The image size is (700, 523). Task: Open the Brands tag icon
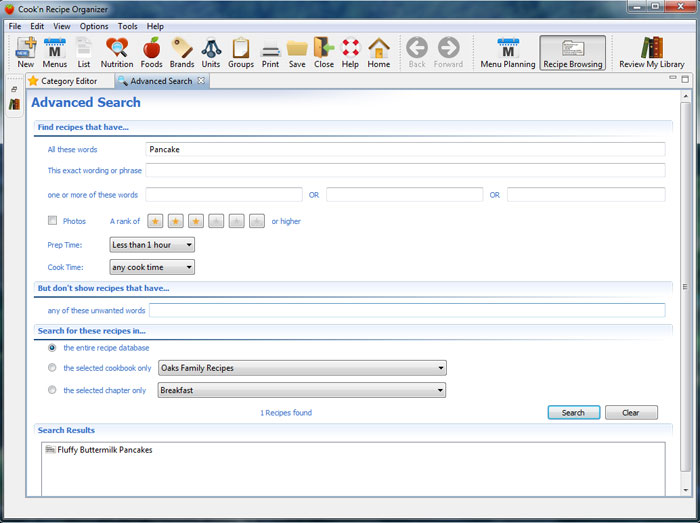point(182,53)
